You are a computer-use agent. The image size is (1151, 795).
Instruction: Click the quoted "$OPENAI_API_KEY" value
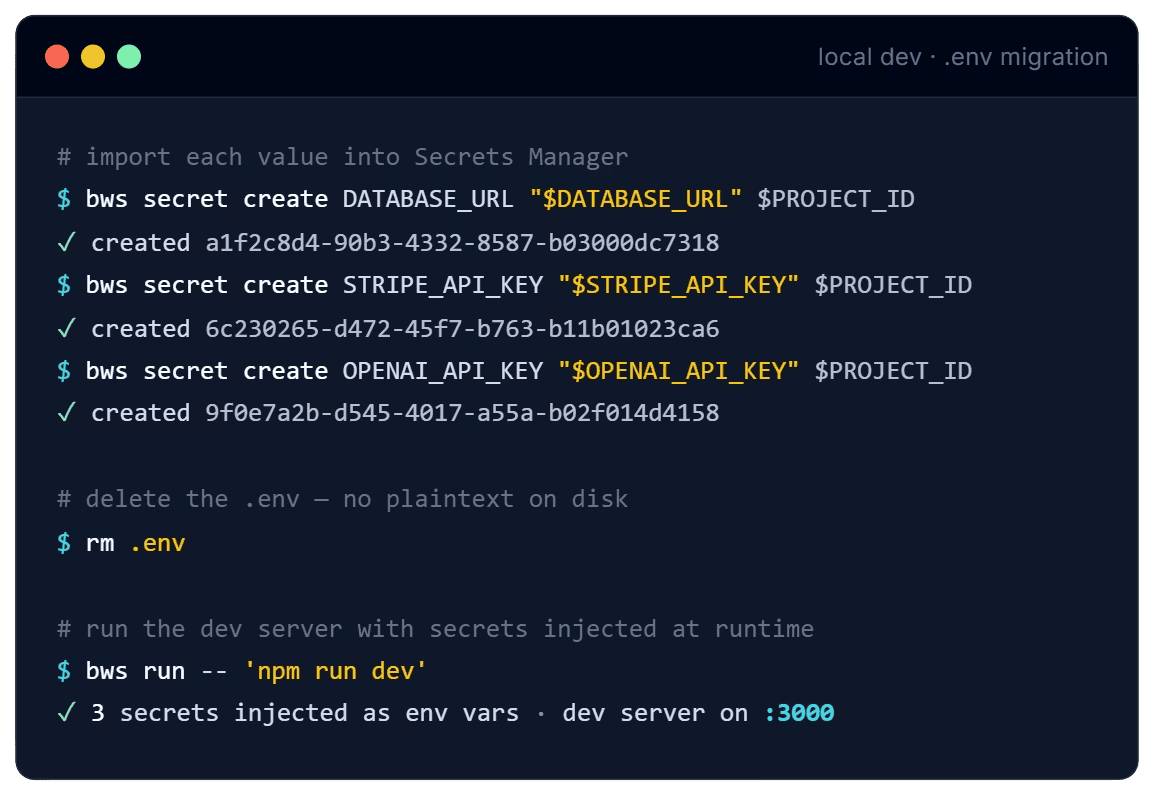[678, 371]
